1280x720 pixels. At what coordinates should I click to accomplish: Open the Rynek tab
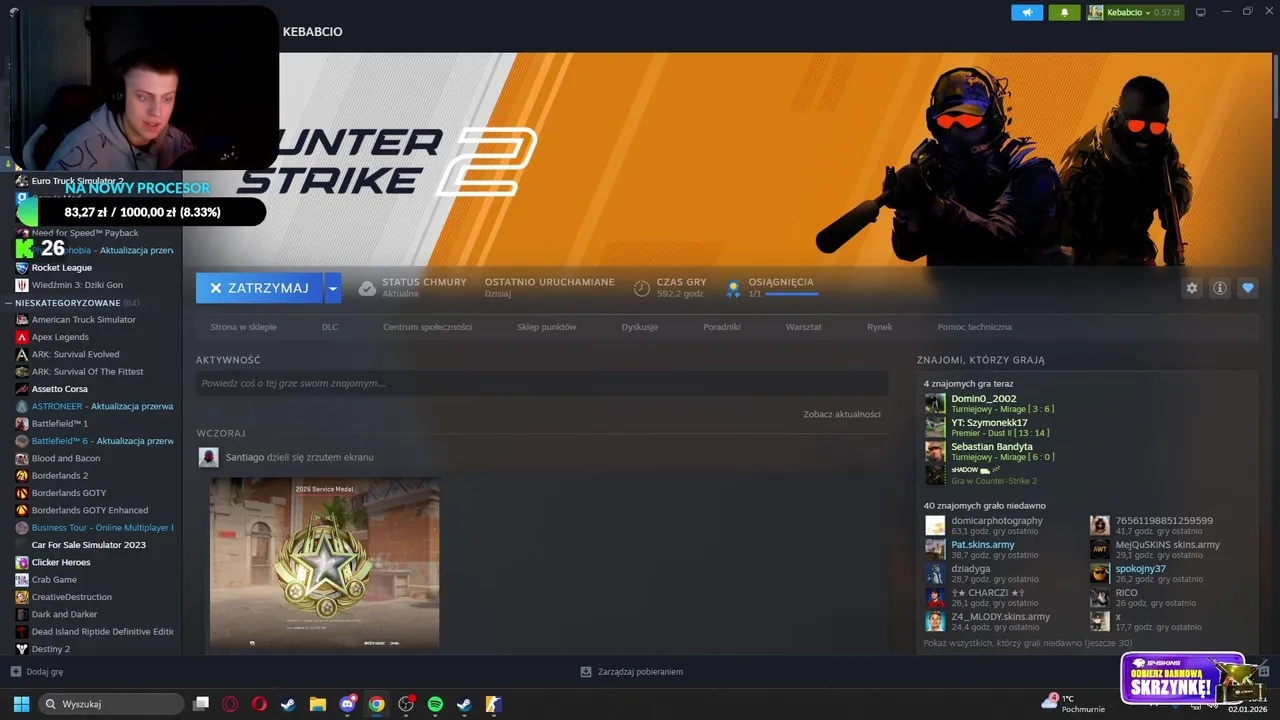[x=880, y=327]
